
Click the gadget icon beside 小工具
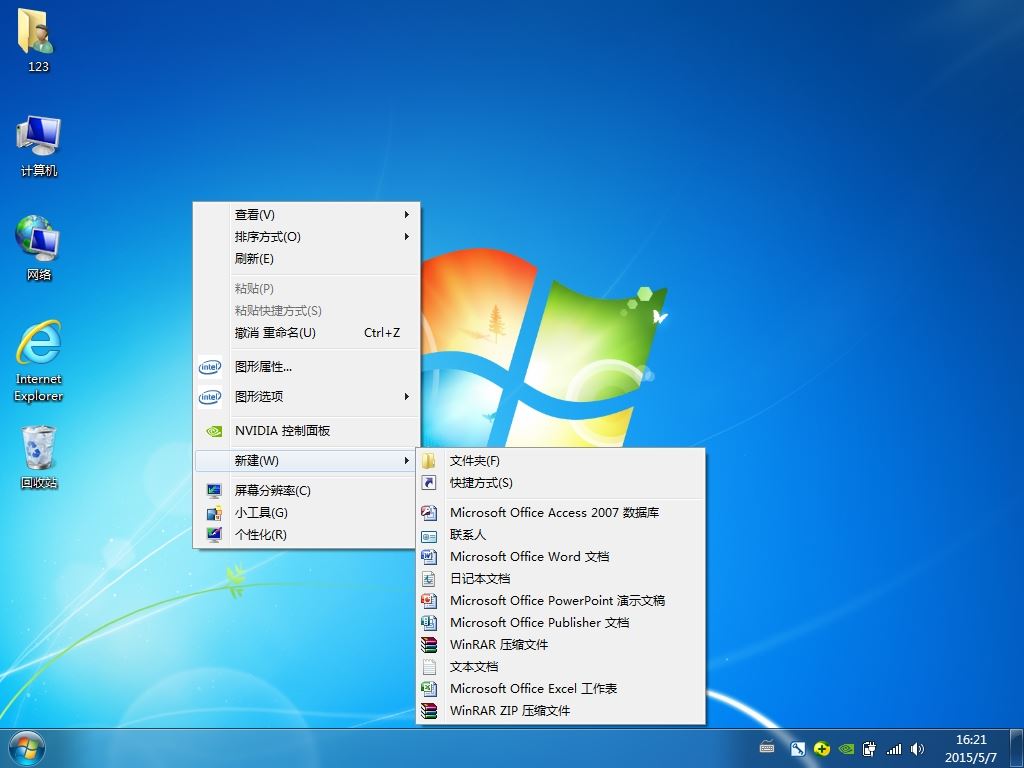click(214, 513)
